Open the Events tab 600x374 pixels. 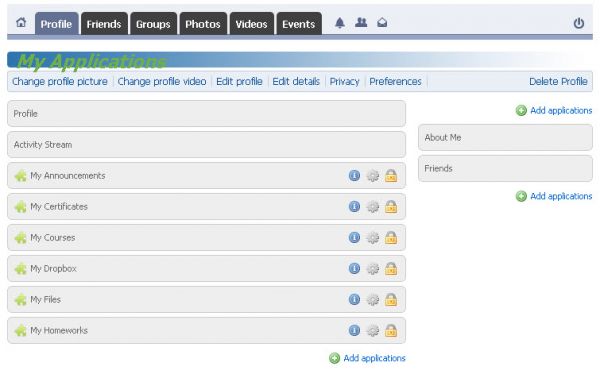click(x=299, y=24)
